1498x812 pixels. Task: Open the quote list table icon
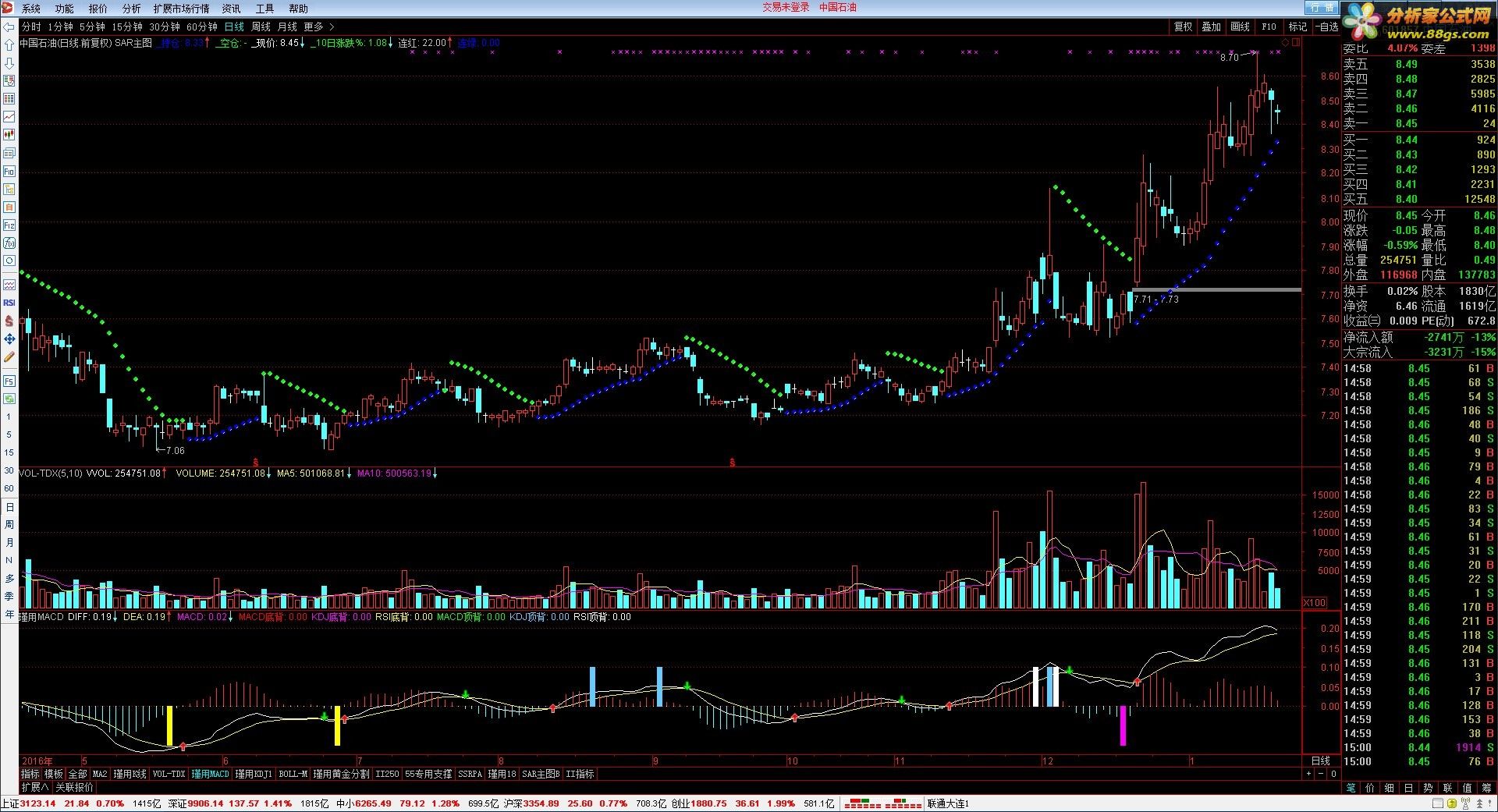pyautogui.click(x=9, y=81)
